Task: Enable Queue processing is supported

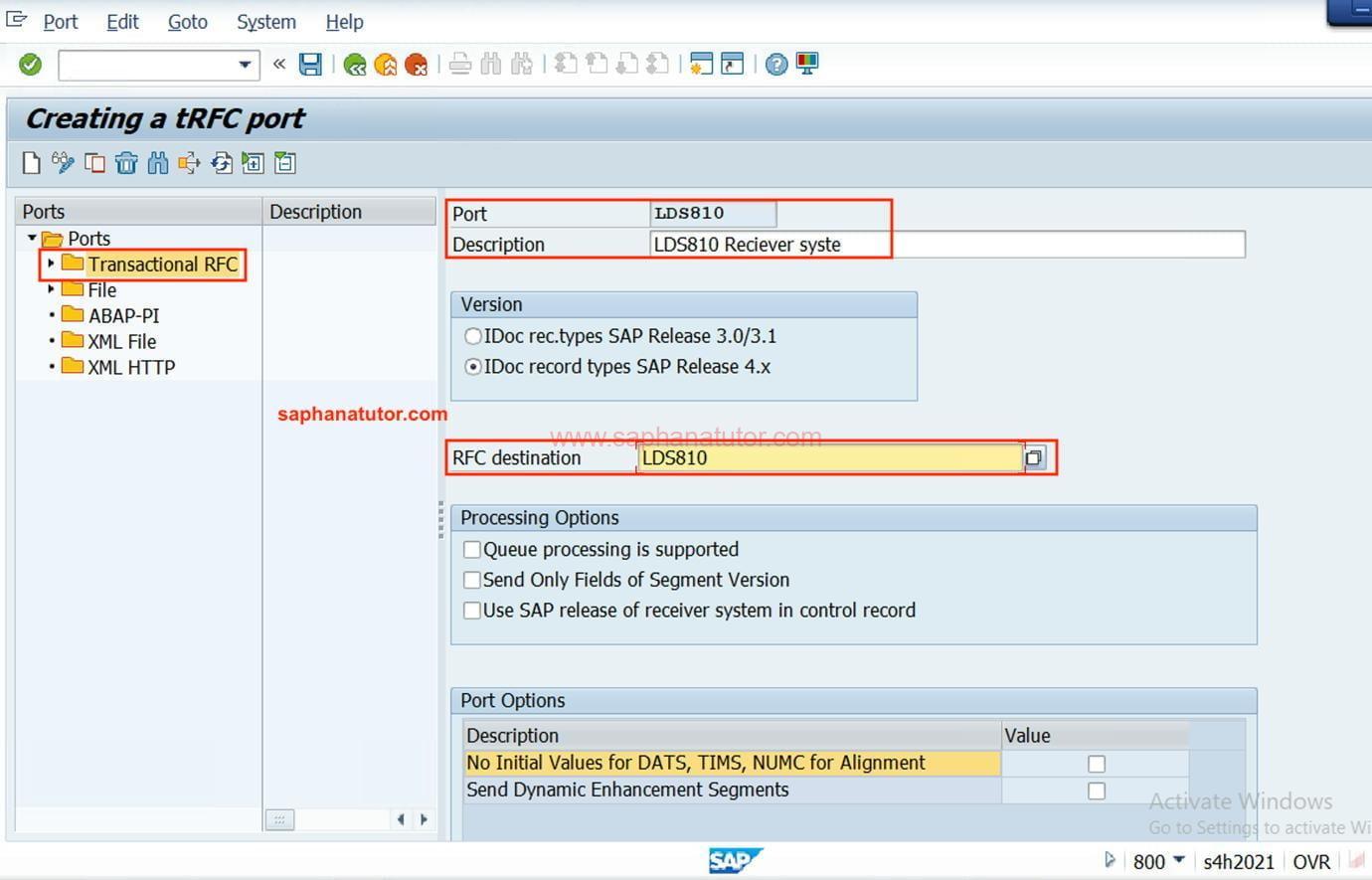Action: click(472, 550)
